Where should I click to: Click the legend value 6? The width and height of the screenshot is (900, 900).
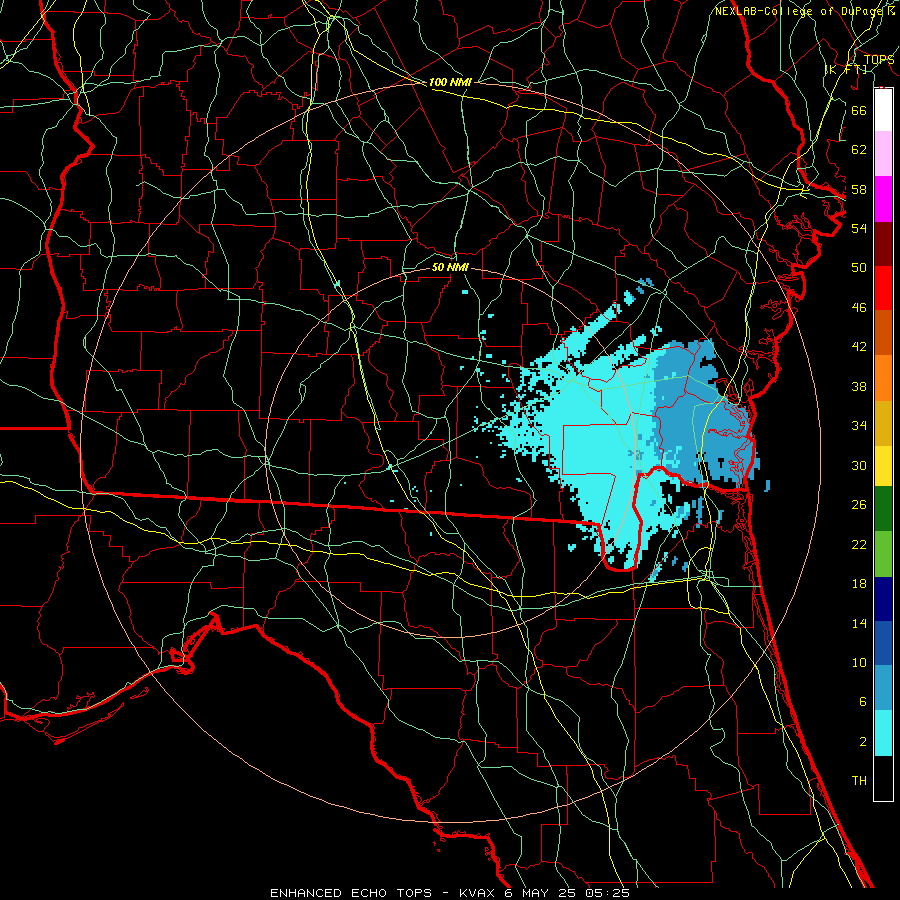(x=863, y=702)
